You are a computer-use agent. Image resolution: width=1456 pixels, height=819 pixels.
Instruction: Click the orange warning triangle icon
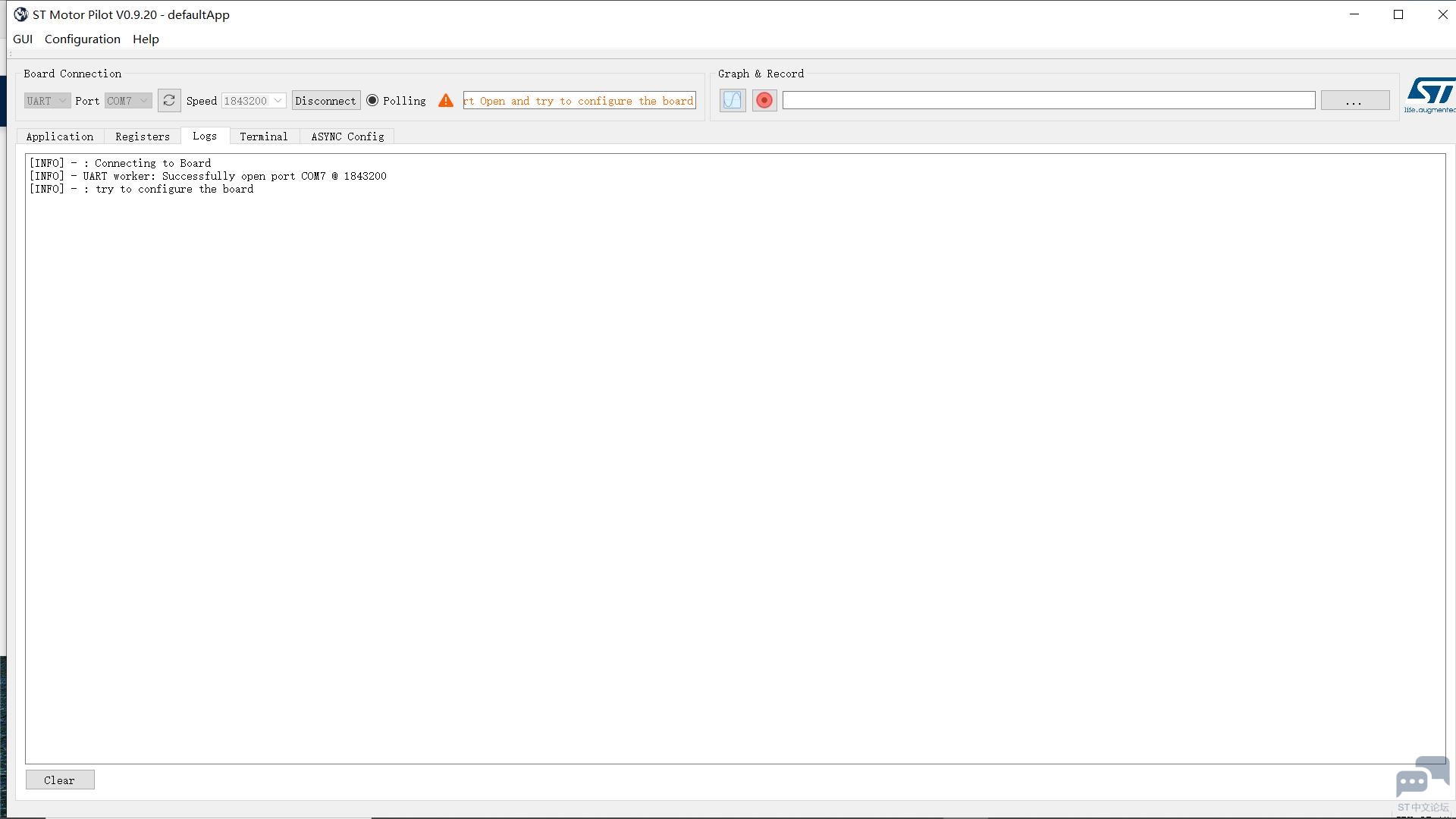[x=446, y=101]
